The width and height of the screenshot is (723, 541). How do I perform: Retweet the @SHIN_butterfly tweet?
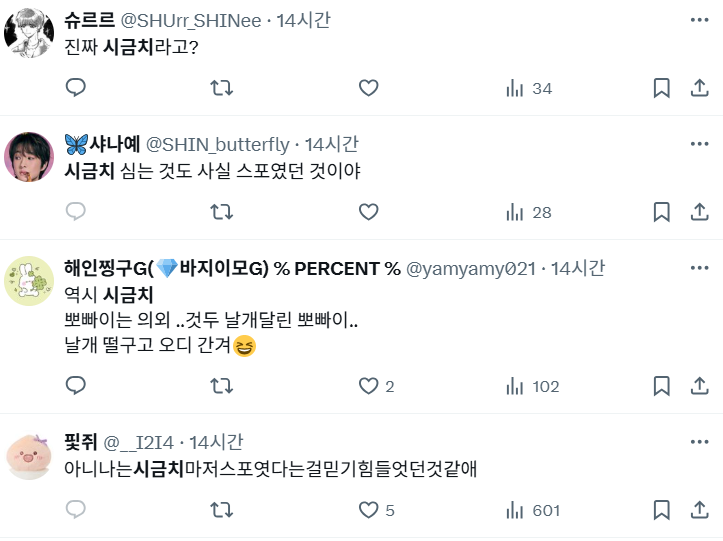[x=222, y=211]
